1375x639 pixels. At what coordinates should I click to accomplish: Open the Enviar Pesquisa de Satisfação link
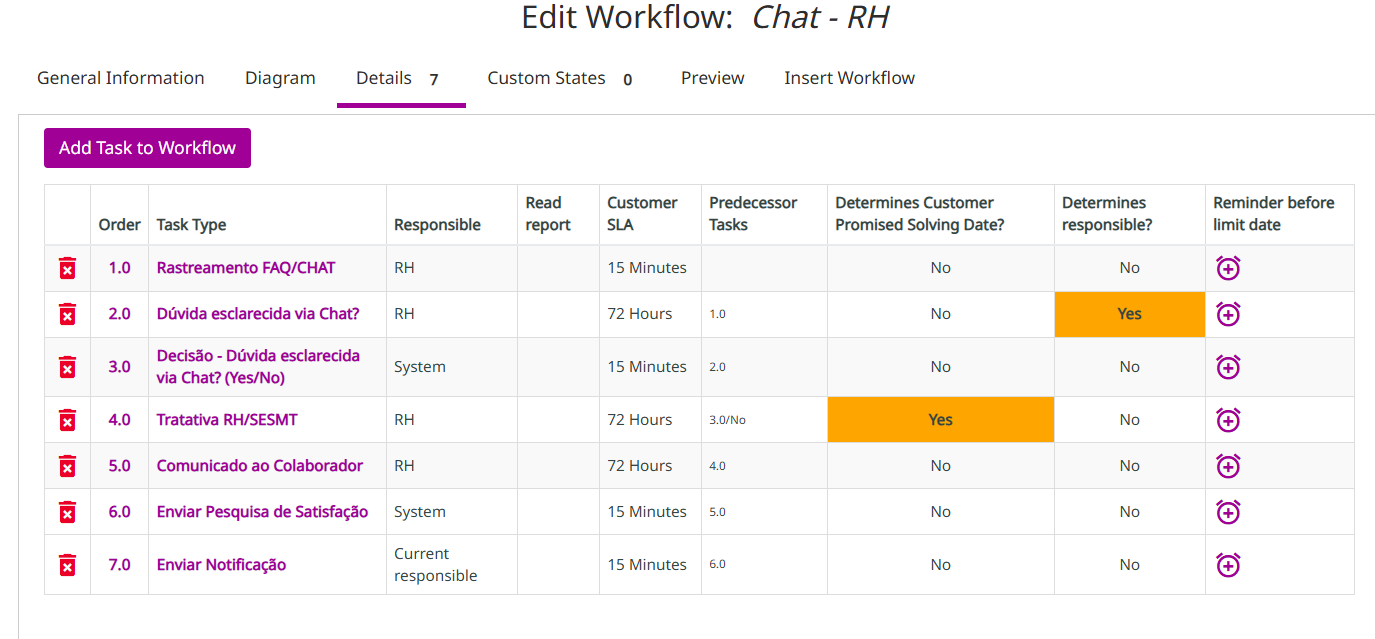pos(262,512)
